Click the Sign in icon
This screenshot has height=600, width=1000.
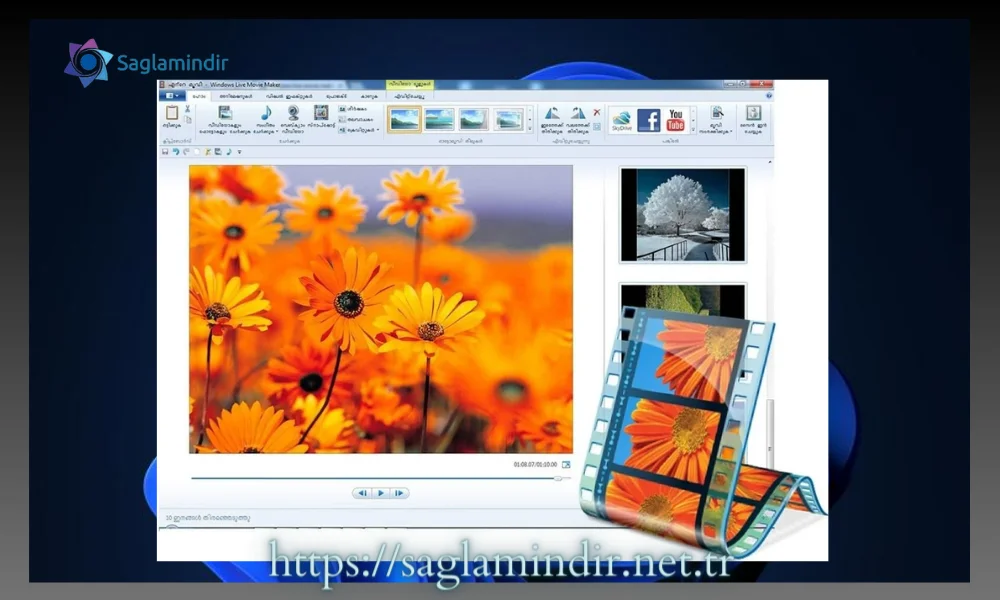(754, 113)
